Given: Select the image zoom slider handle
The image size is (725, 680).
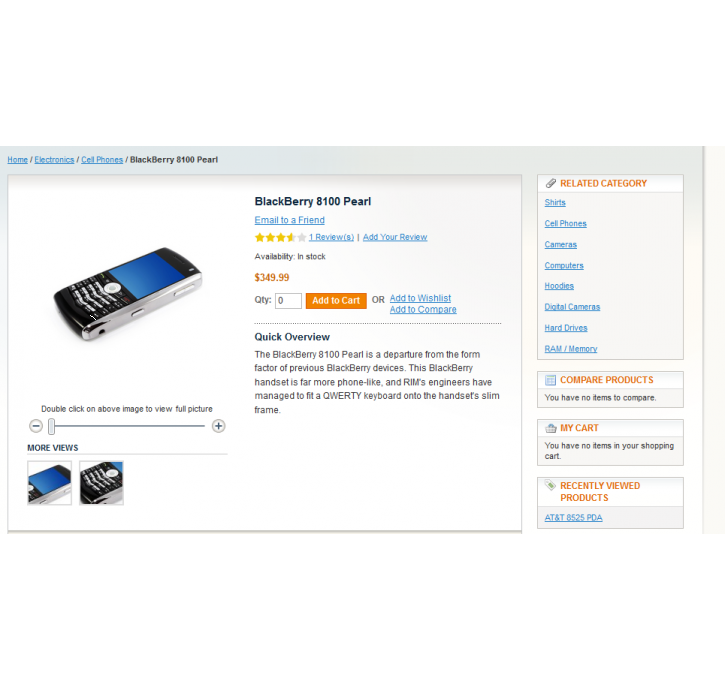Looking at the screenshot, I should [x=51, y=426].
